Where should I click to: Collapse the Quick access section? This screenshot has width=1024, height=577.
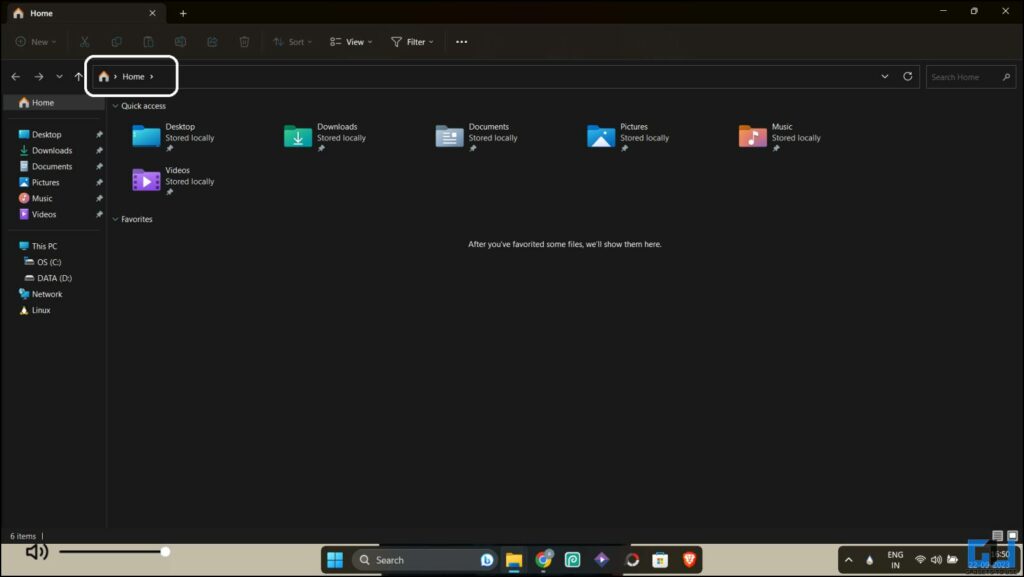point(115,105)
